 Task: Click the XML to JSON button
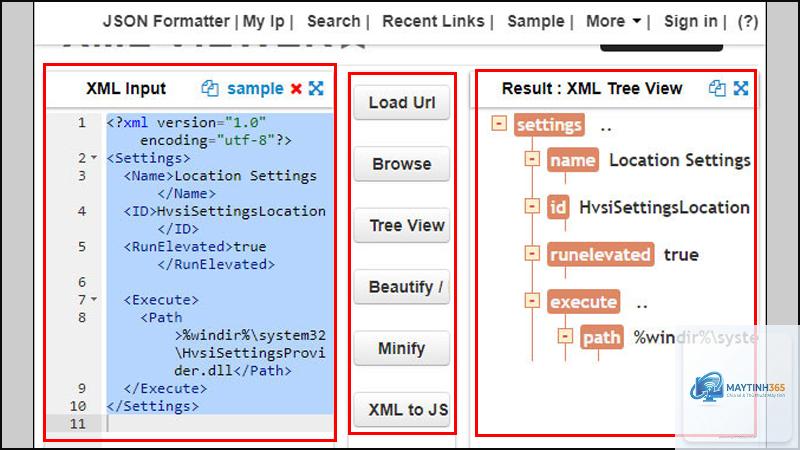pyautogui.click(x=402, y=409)
